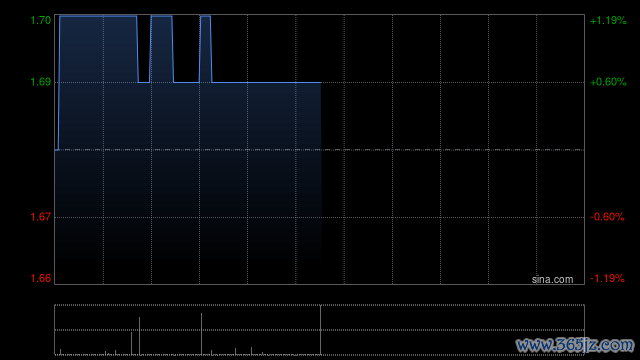
Task: Select the -1.19% change label
Action: click(607, 278)
